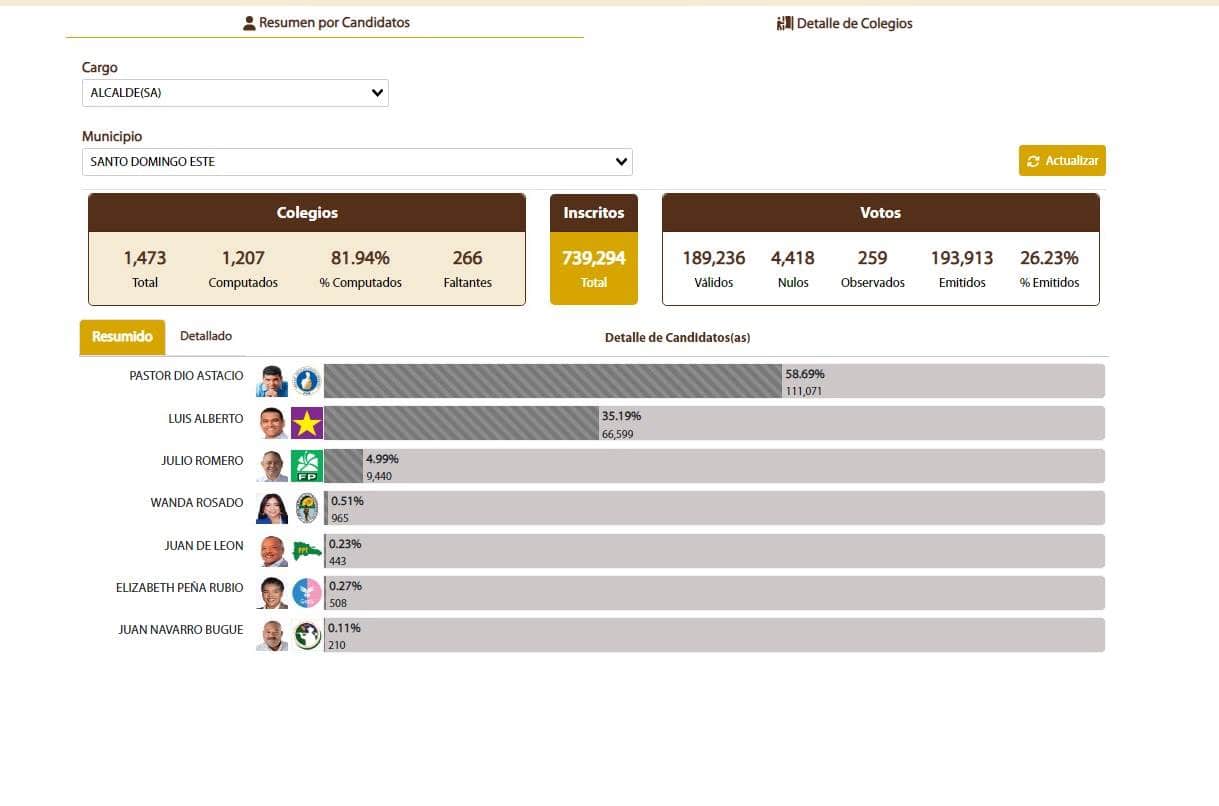Click Pastor Dio Astacio's candidate photo

pos(271,381)
